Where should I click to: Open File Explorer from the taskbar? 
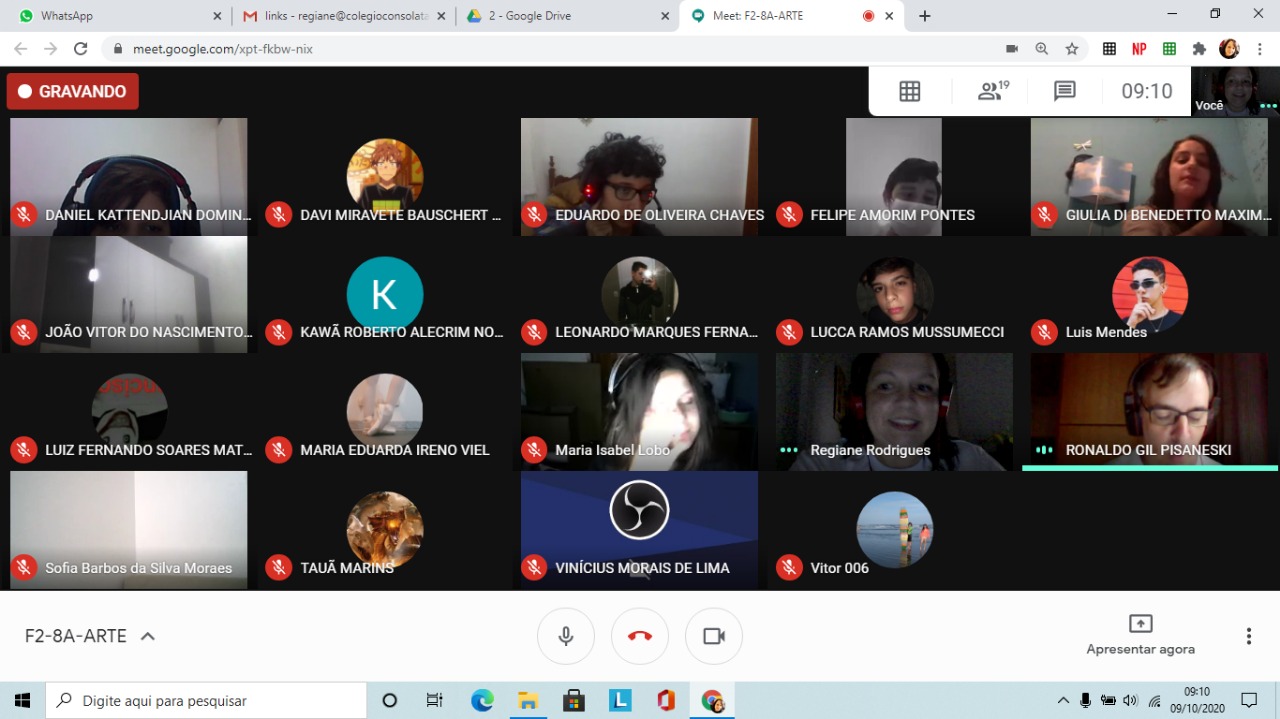pos(528,701)
